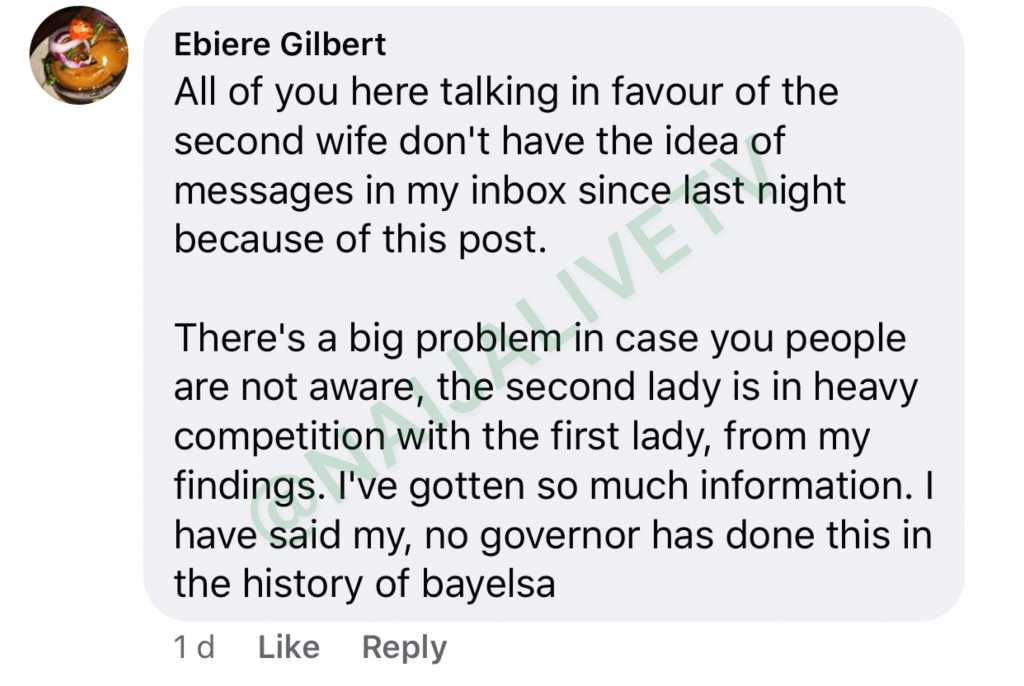The width and height of the screenshot is (1024, 686).
Task: Click the word 'findings.' in the comment
Action: click(x=249, y=487)
